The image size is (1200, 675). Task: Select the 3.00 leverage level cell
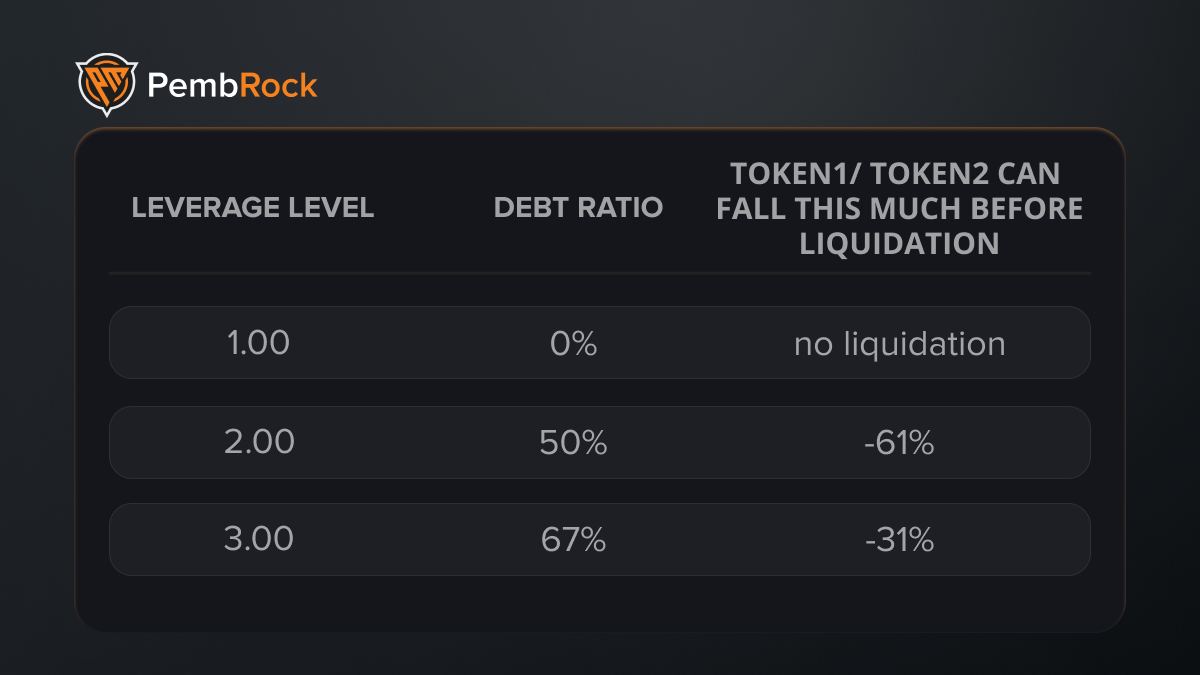pos(259,540)
